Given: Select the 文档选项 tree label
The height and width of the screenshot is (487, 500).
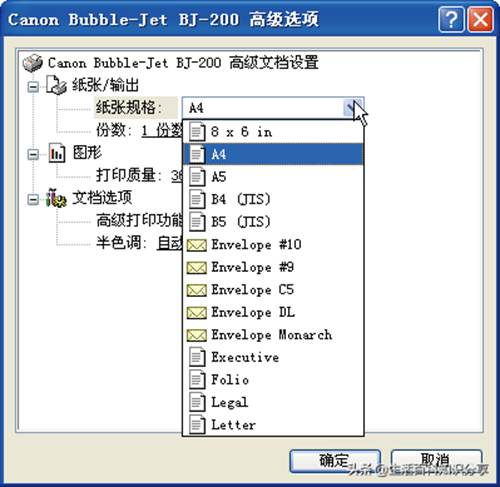Looking at the screenshot, I should [102, 198].
